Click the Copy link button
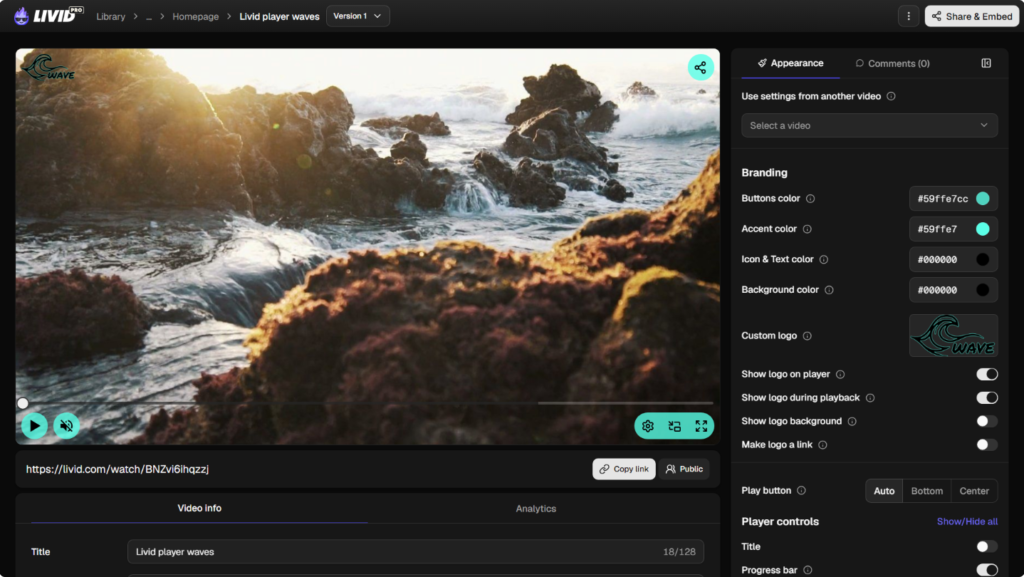Image resolution: width=1024 pixels, height=577 pixels. click(624, 469)
